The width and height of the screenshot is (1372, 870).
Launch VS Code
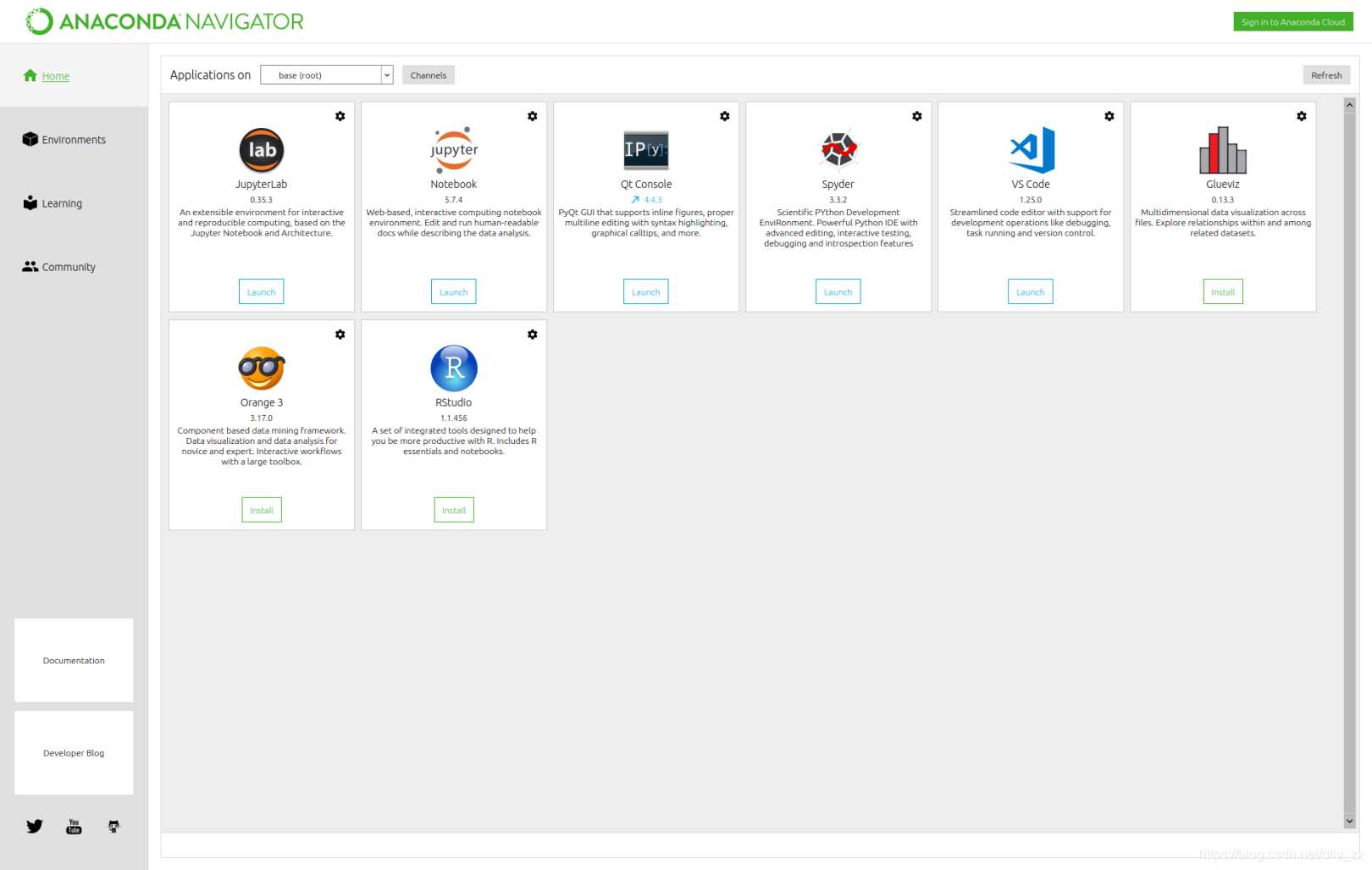click(x=1031, y=291)
